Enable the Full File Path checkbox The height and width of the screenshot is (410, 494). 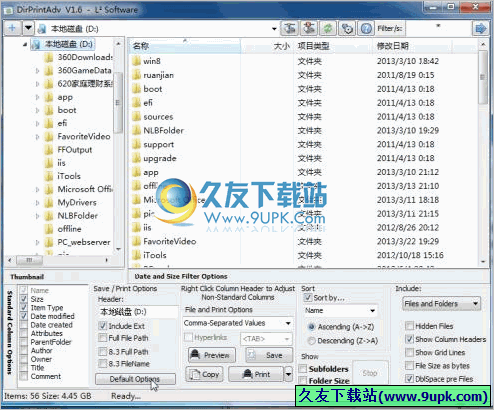click(103, 338)
